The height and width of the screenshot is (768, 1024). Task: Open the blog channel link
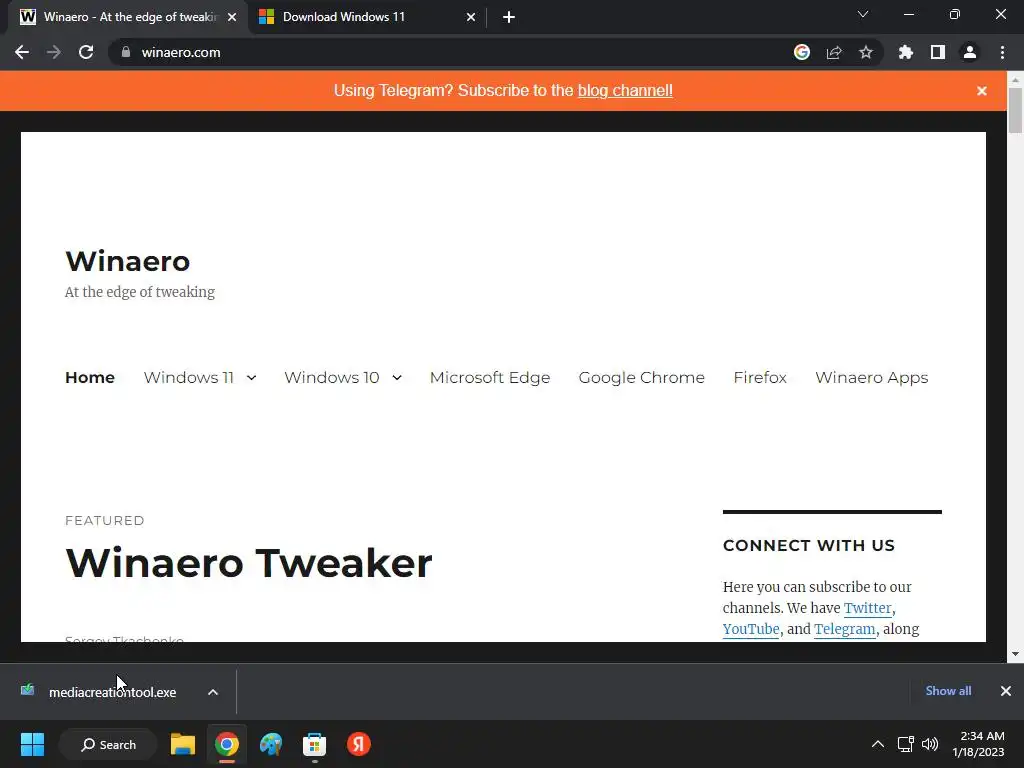tap(625, 91)
